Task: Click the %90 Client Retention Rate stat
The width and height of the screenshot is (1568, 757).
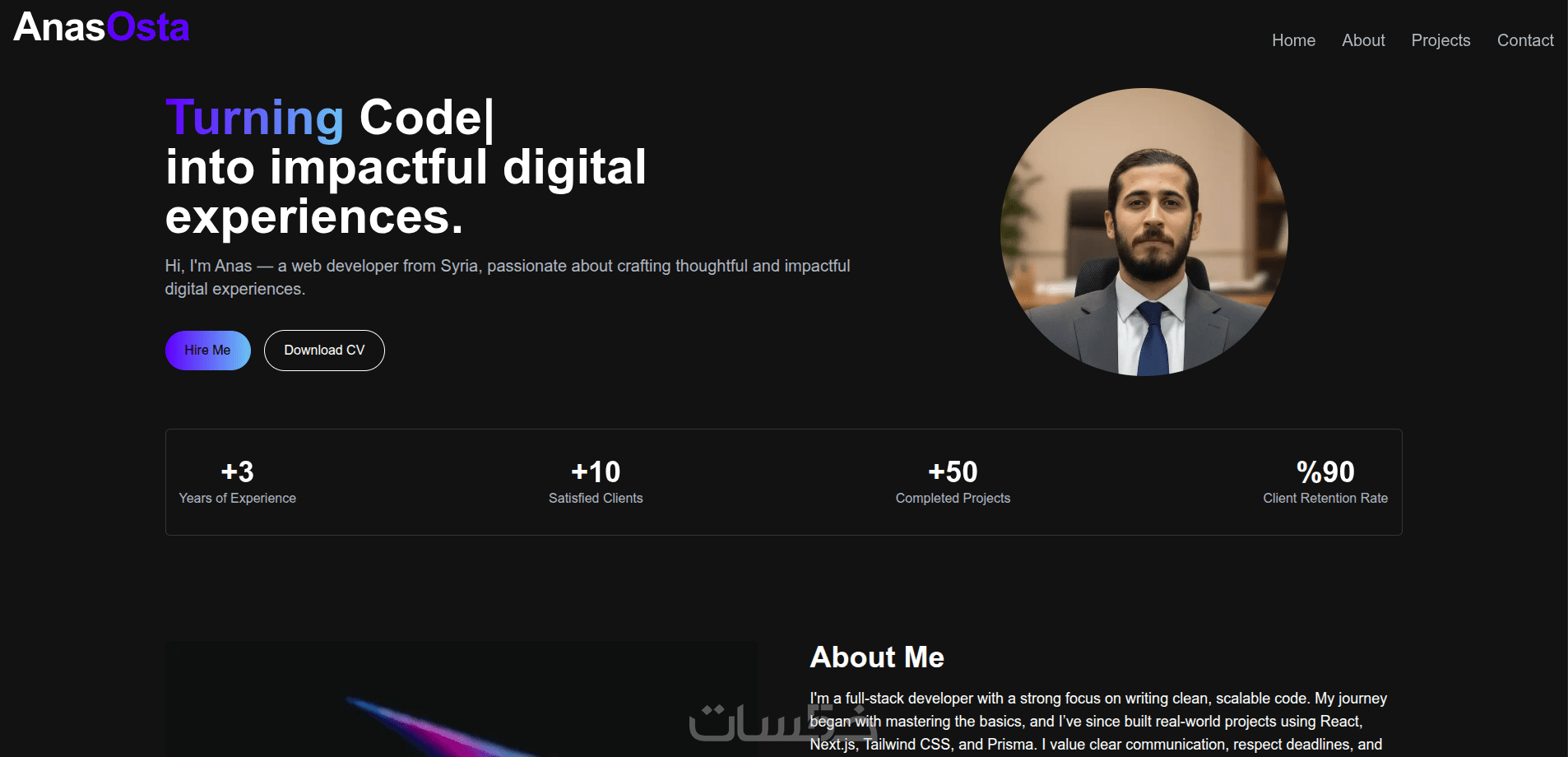Action: pos(1325,482)
